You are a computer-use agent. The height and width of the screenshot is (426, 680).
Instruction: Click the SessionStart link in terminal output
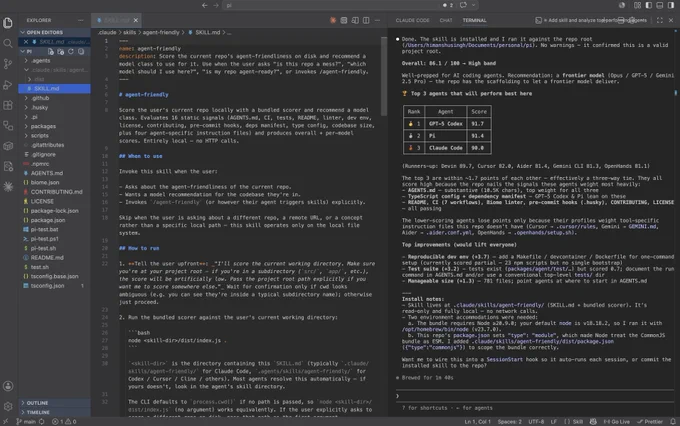[504, 360]
